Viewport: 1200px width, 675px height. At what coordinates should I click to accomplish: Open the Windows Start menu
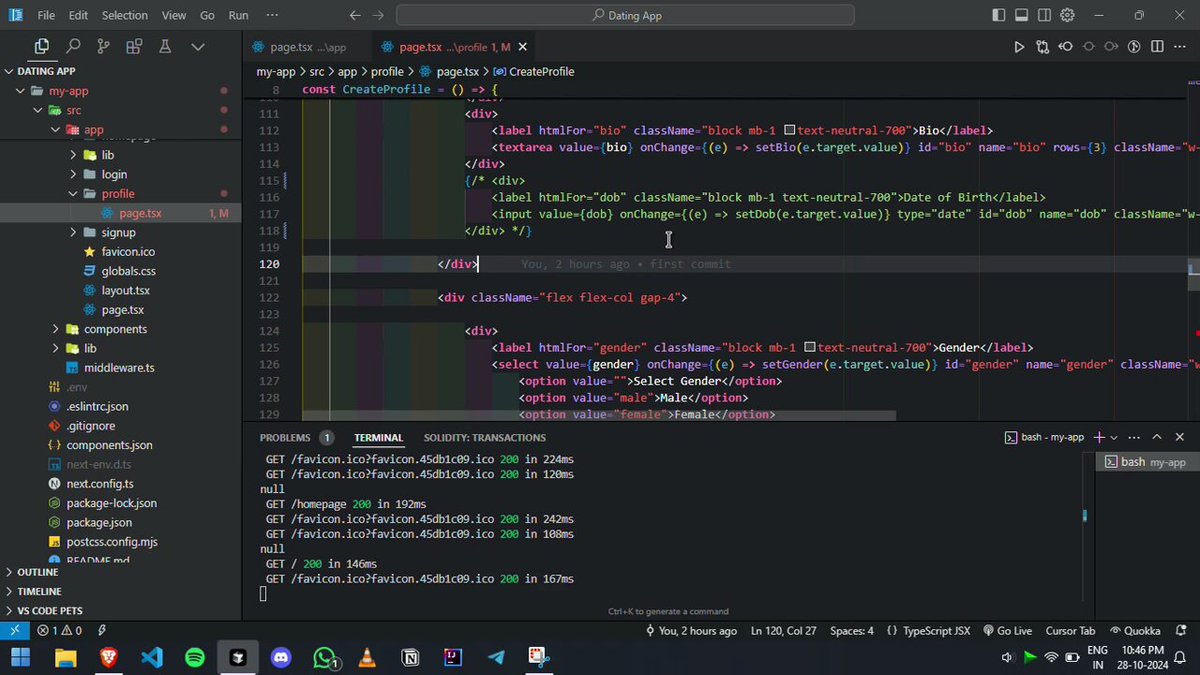pos(21,657)
